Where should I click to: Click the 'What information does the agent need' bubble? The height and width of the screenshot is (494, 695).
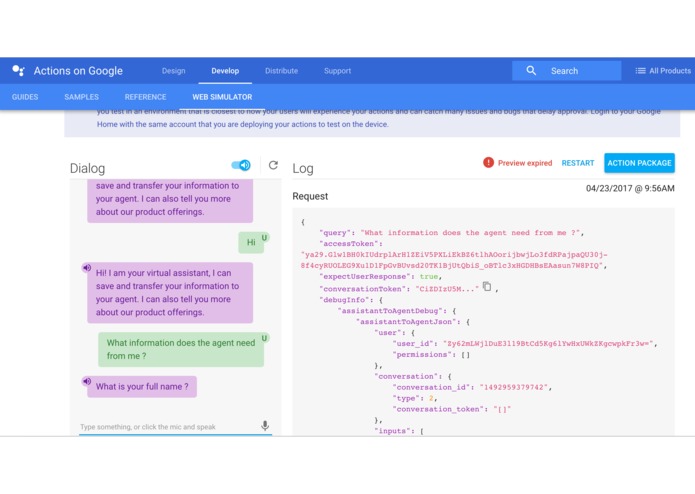[x=181, y=349]
